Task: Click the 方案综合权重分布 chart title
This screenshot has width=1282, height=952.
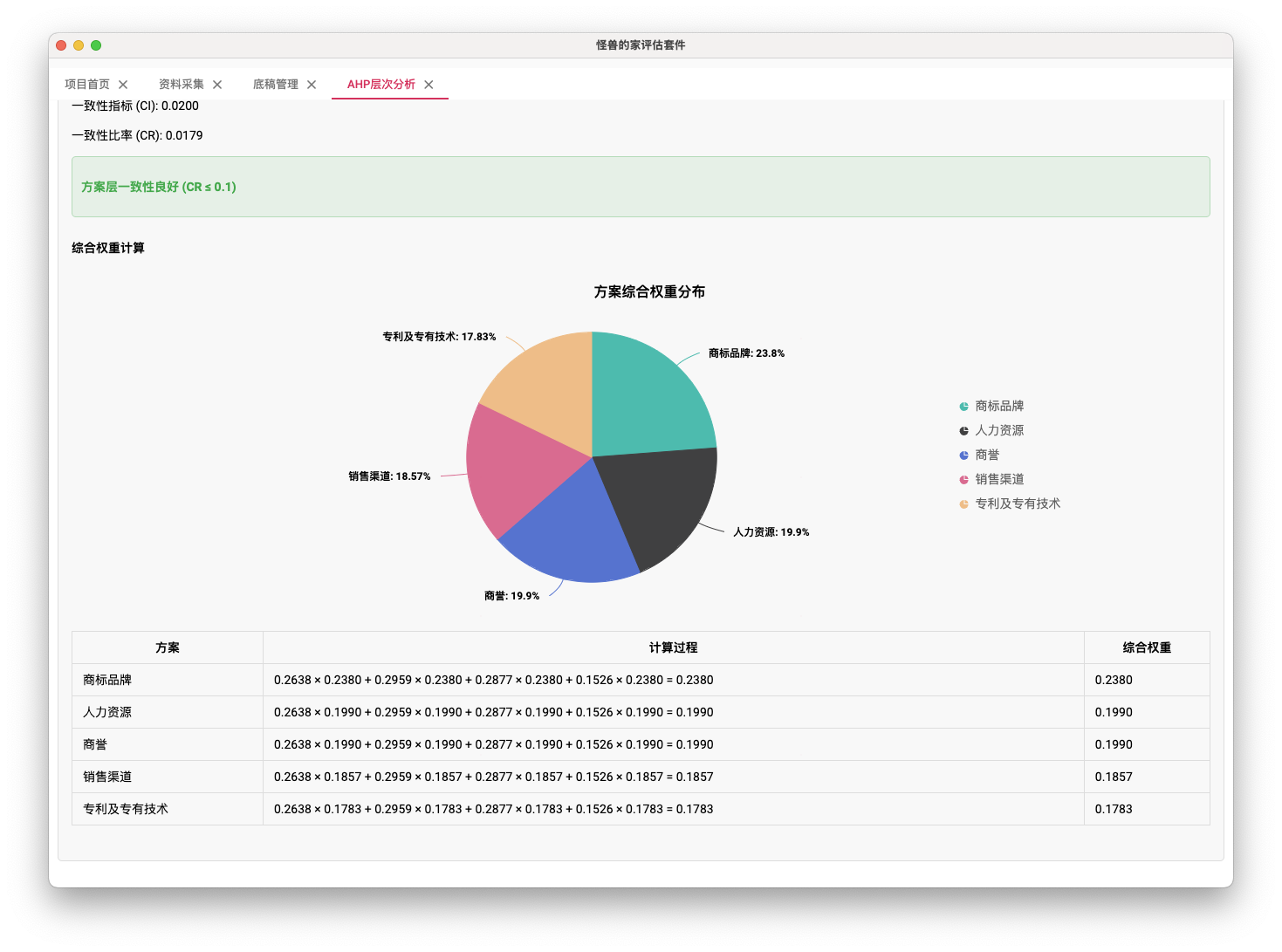Action: click(649, 291)
